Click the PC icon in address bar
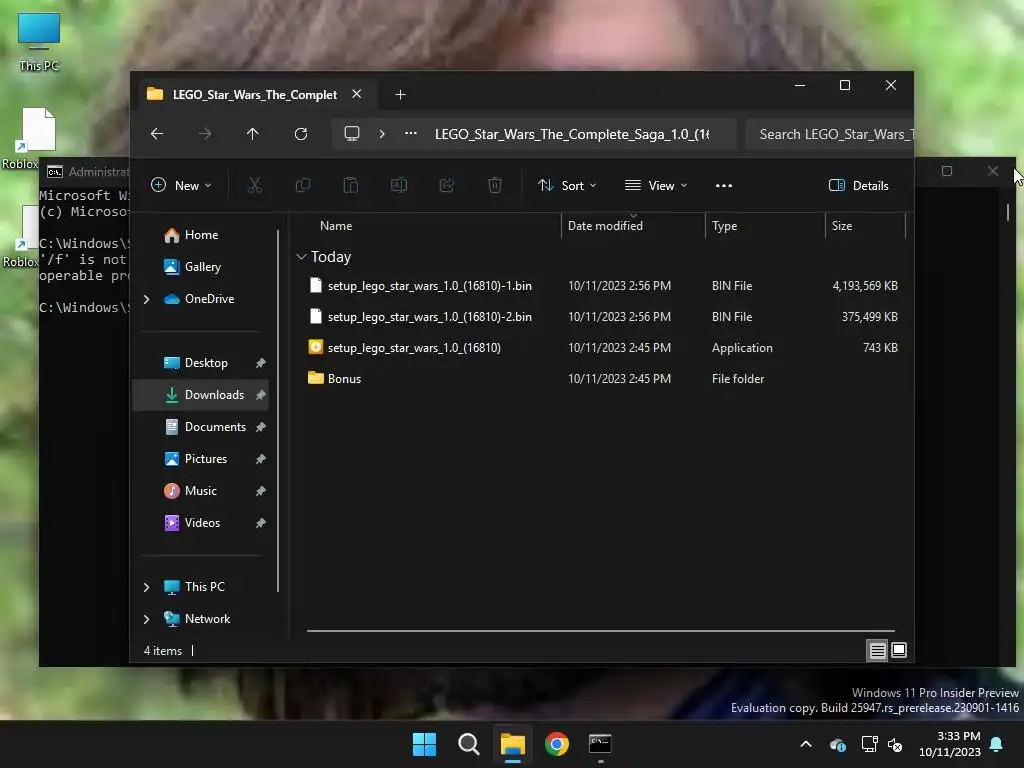The width and height of the screenshot is (1024, 768). click(352, 134)
